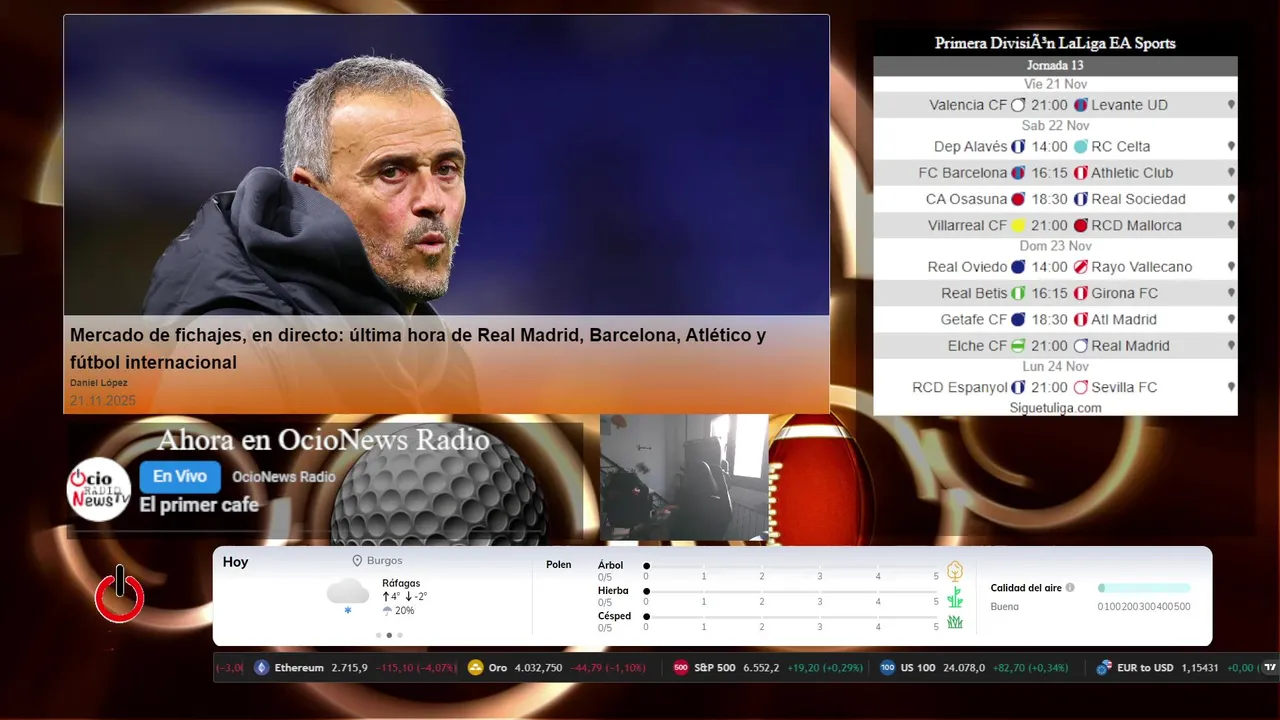This screenshot has width=1280, height=720.
Task: Click the Real Oviedo team name
Action: tap(967, 267)
